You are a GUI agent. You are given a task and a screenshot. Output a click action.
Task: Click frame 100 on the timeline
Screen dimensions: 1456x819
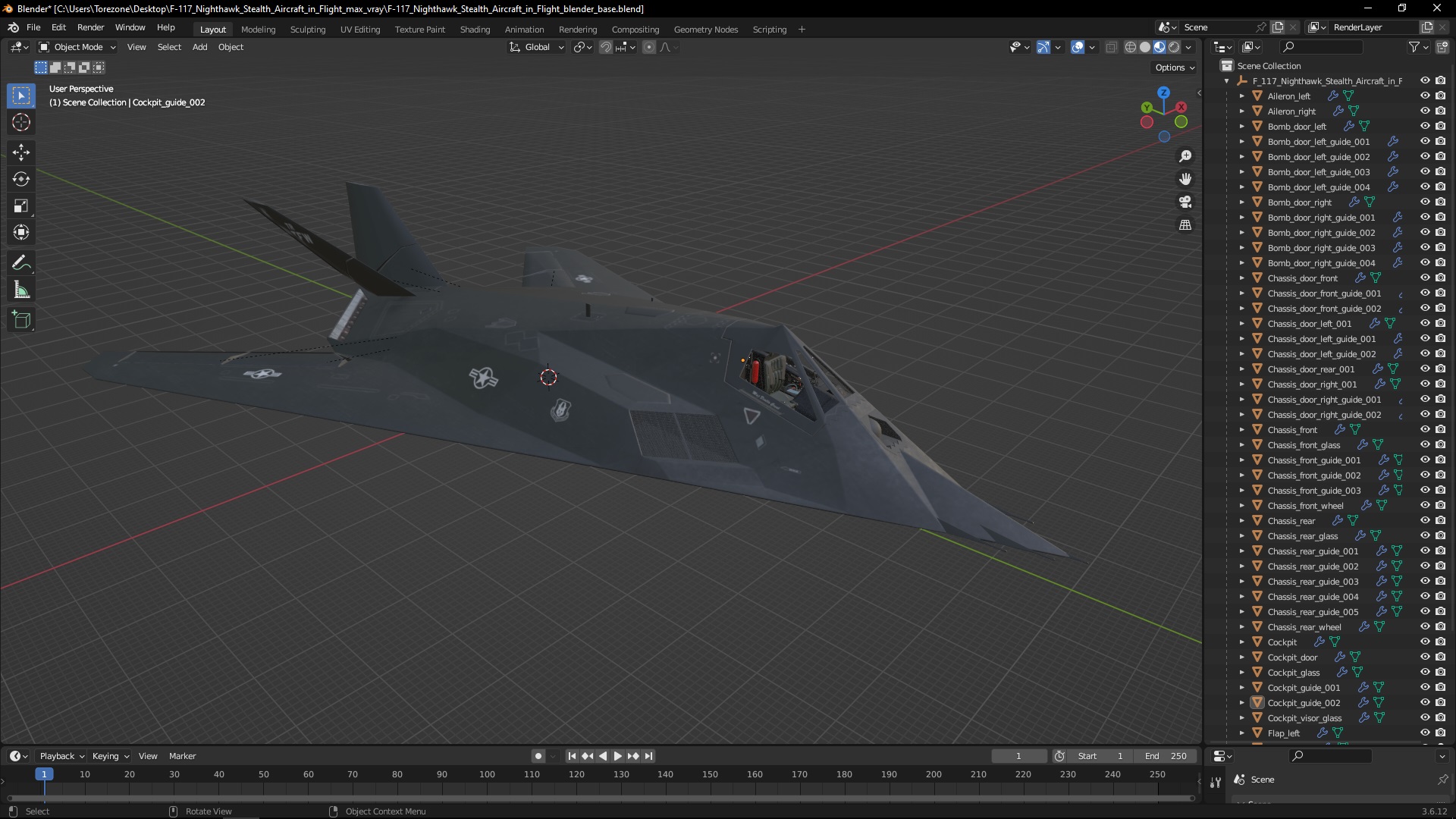tap(487, 775)
